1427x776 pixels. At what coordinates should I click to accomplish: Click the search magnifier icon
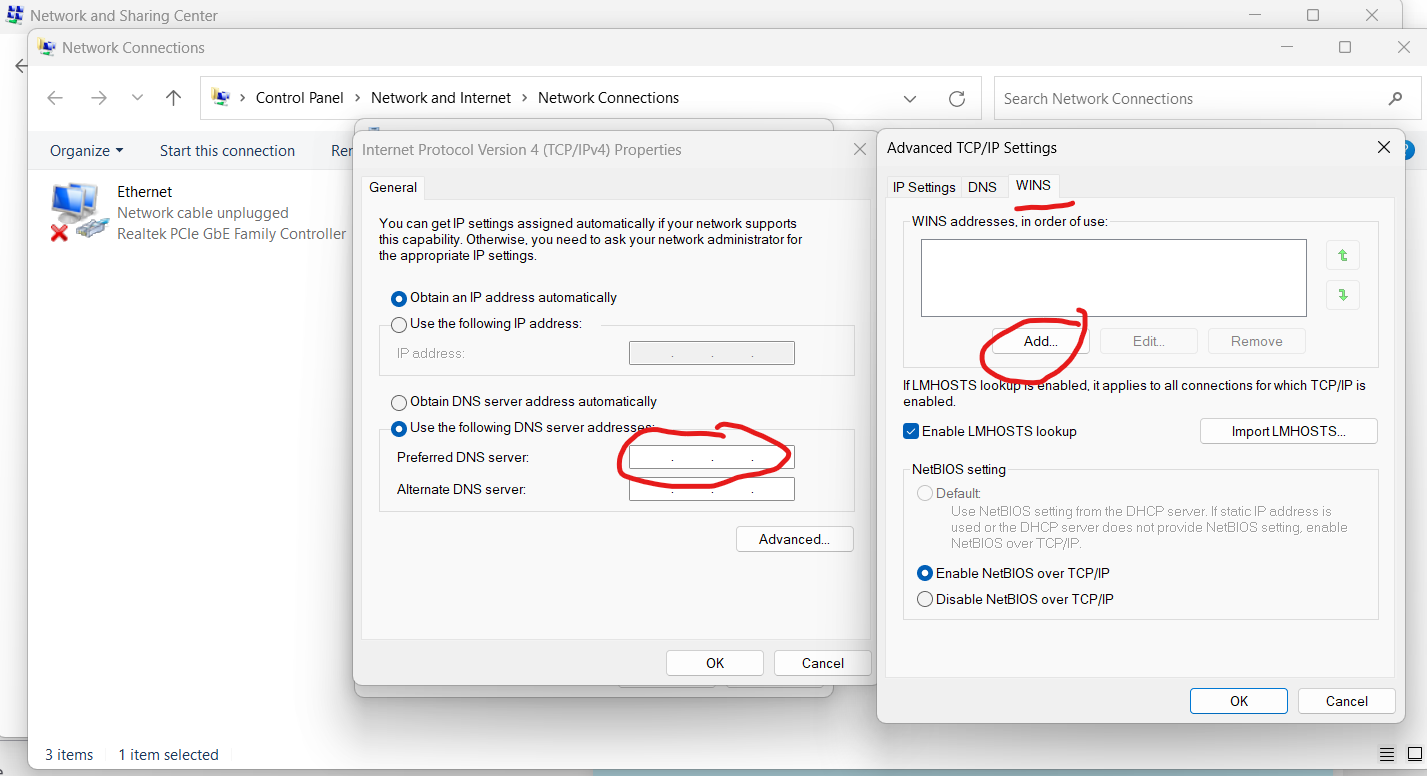click(1395, 98)
